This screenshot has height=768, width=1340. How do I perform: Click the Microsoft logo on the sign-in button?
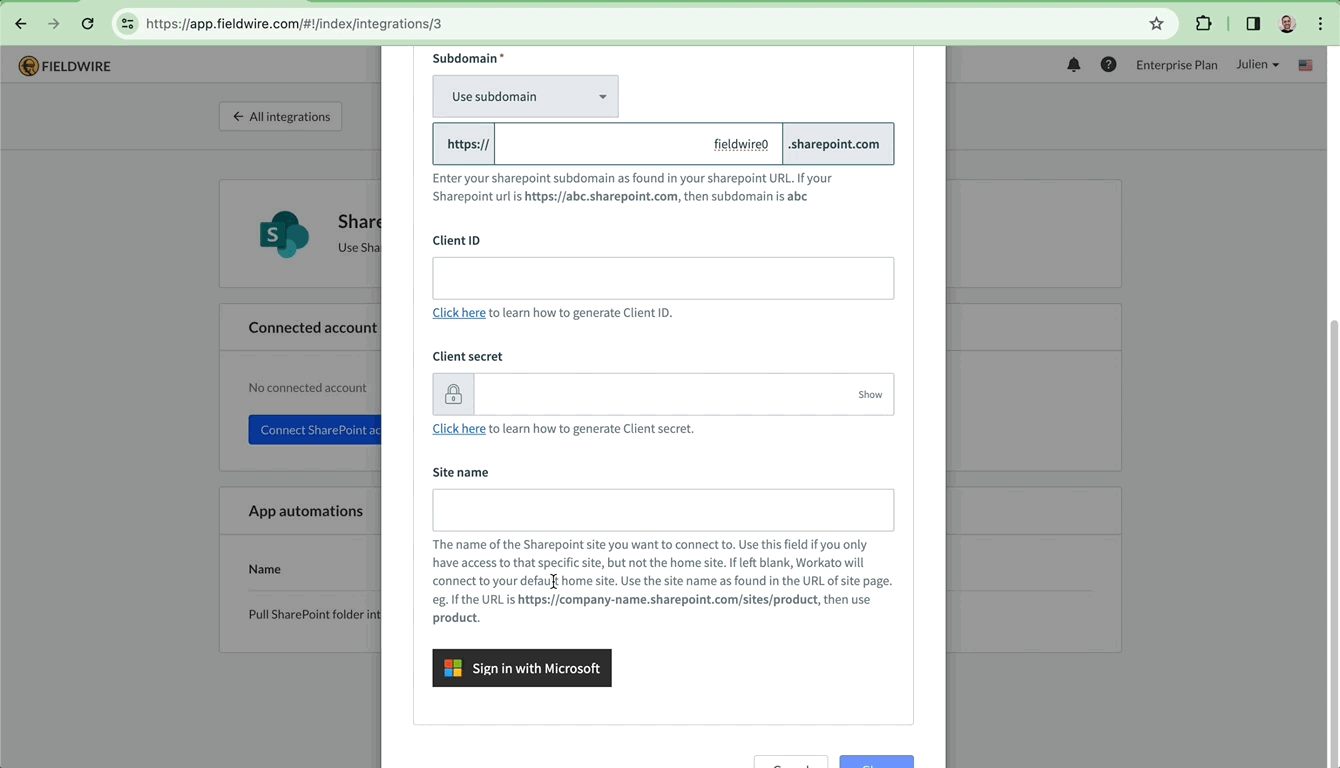point(453,668)
